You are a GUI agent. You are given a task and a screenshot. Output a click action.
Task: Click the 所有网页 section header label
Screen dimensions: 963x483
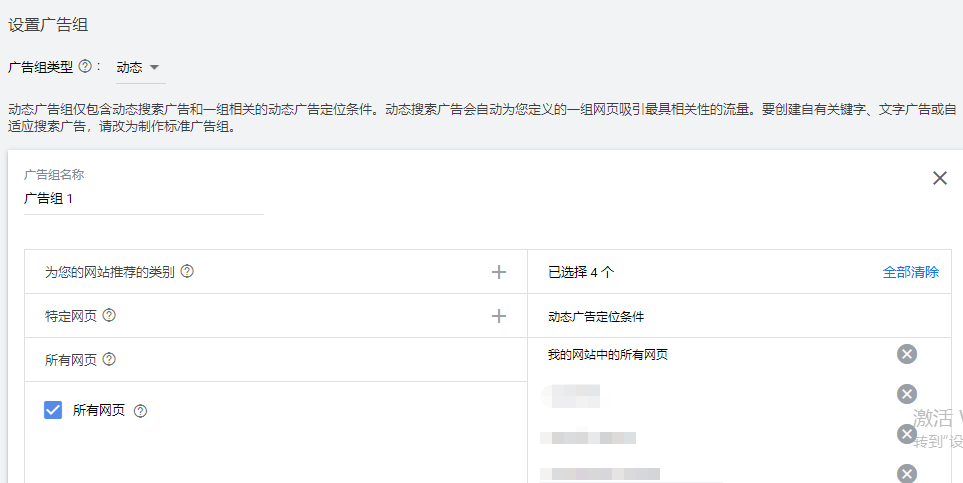71,359
